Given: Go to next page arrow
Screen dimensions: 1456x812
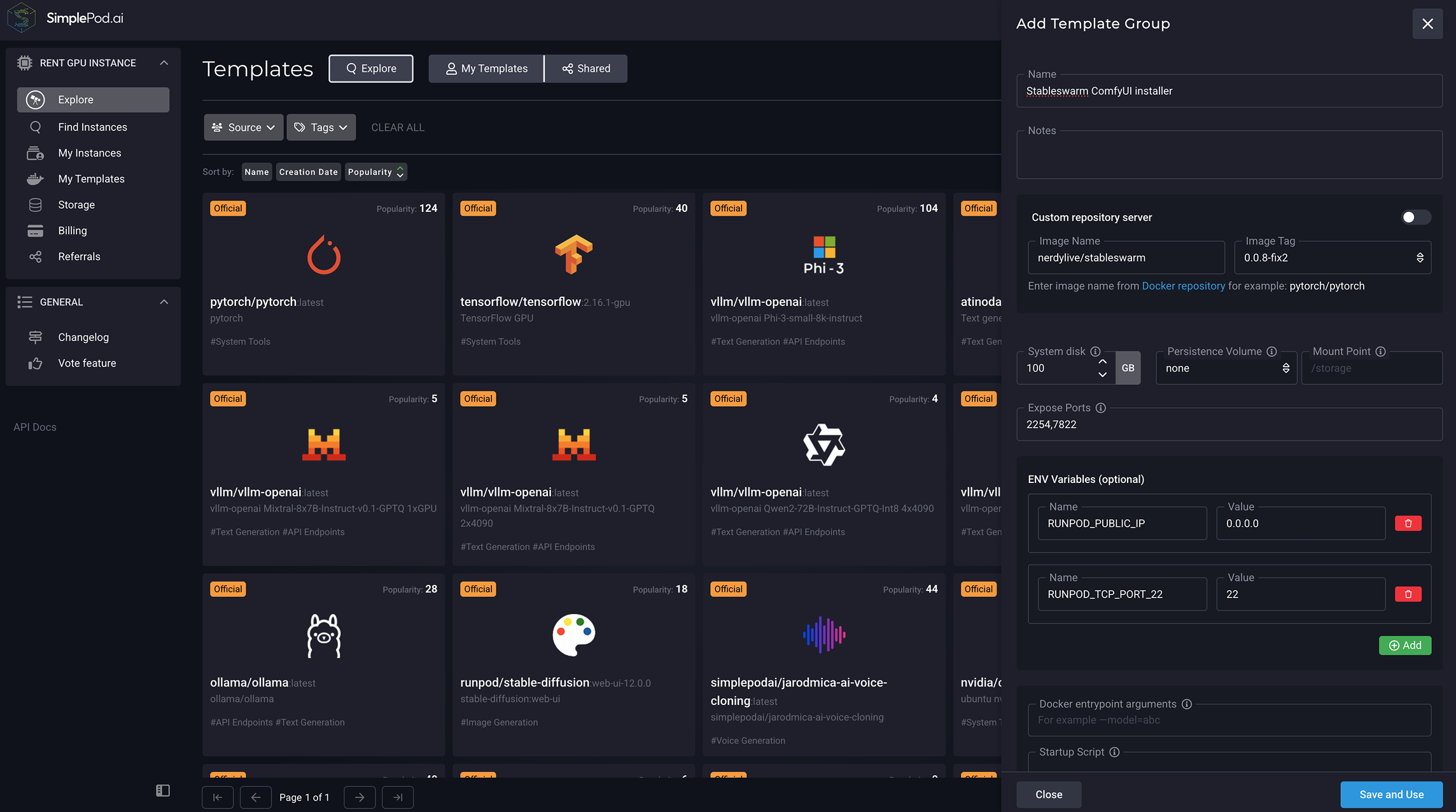Looking at the screenshot, I should point(360,797).
